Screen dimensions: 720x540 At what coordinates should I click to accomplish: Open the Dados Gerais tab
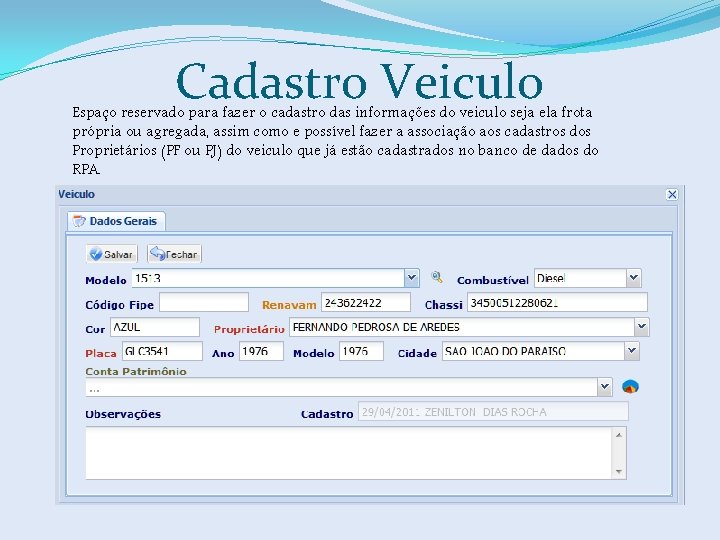click(117, 221)
